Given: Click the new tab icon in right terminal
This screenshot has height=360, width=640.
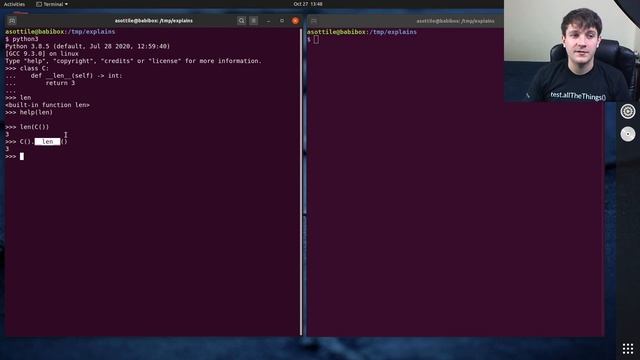Looking at the screenshot, I should click(313, 21).
